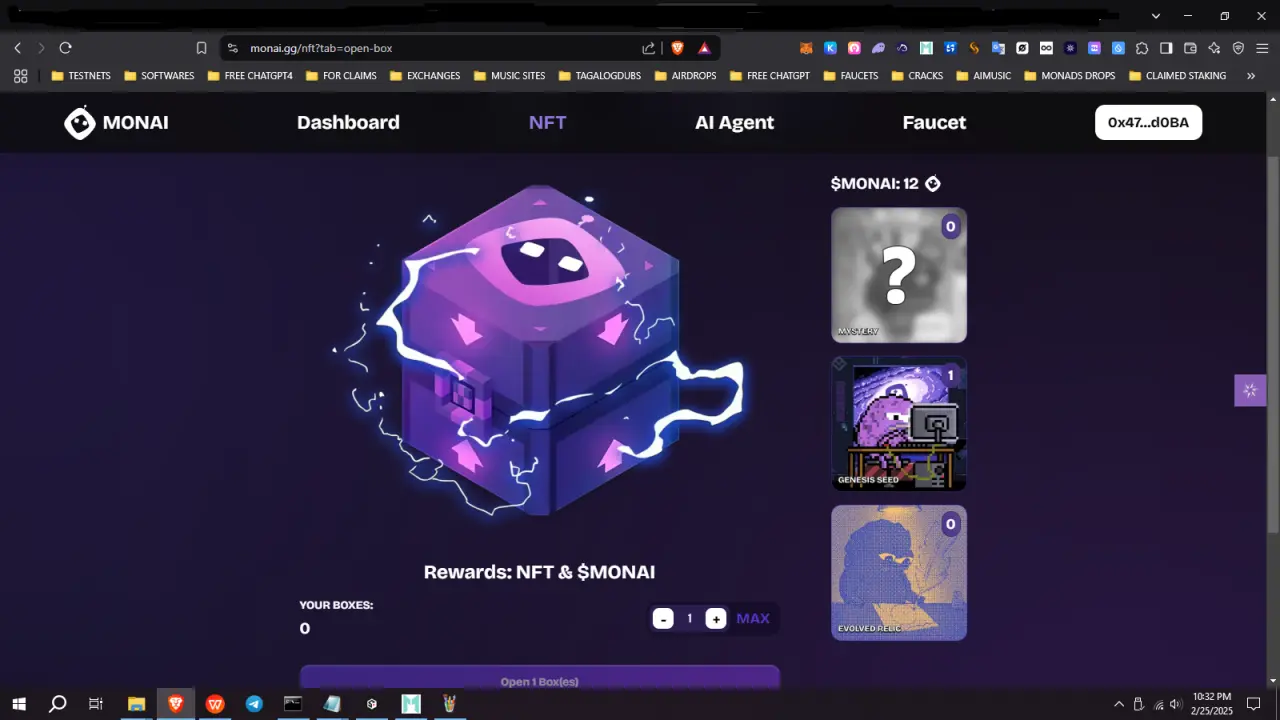Viewport: 1280px width, 720px height.
Task: Open the SOFTWARES bookmark folder
Action: point(158,76)
